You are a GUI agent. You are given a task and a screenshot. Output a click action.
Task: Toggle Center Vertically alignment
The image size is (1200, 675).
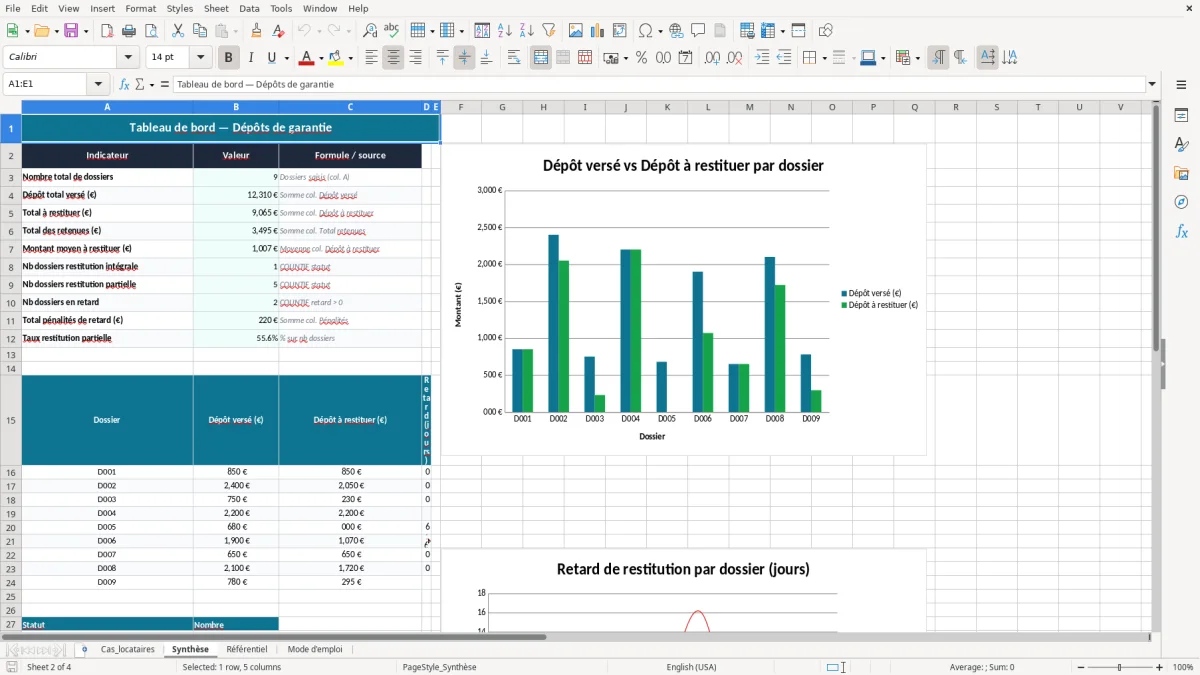click(x=464, y=58)
